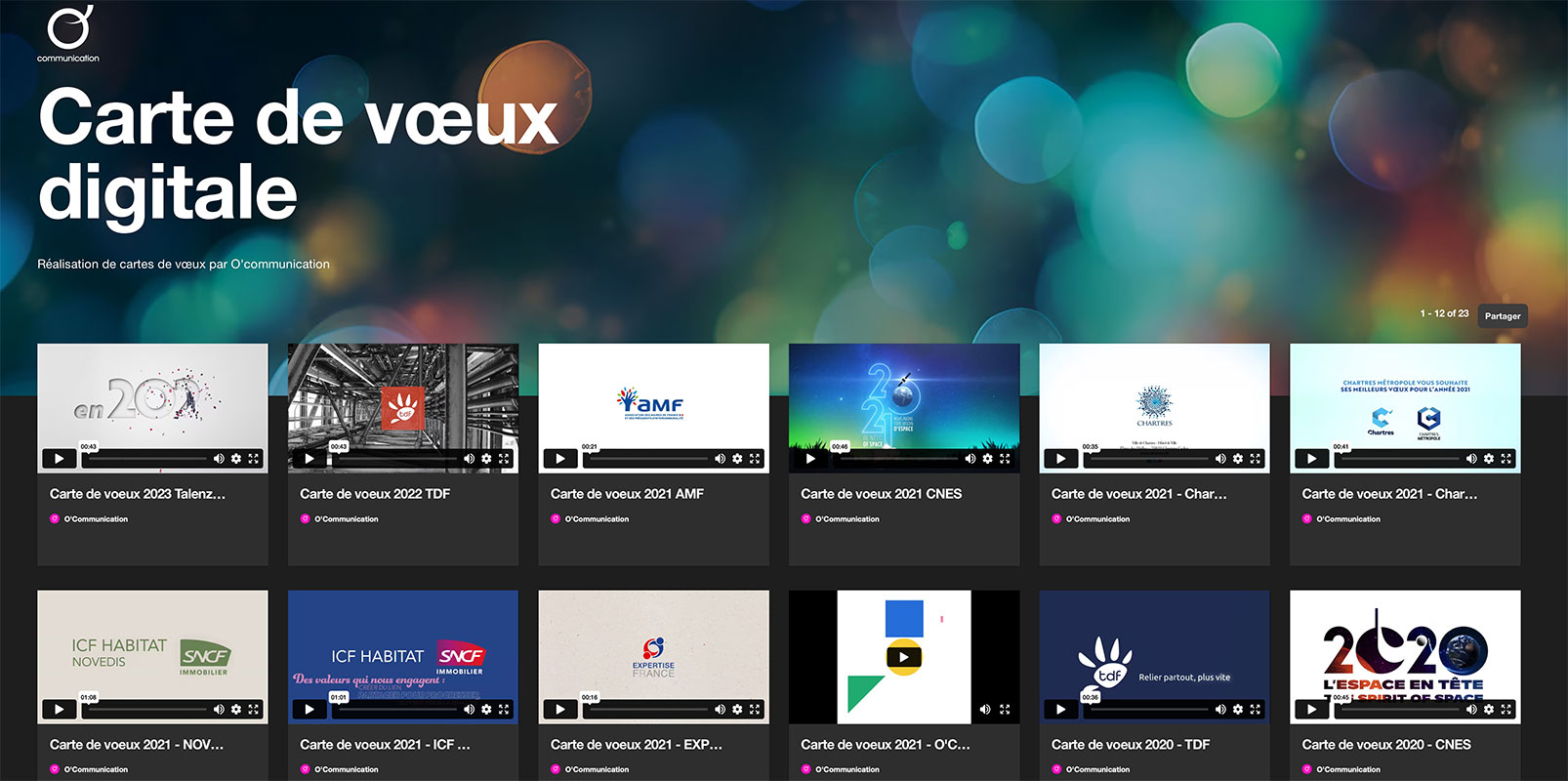The height and width of the screenshot is (781, 1568).
Task: Play the Carte de voeux 2020 TDF video
Action: point(1061,710)
